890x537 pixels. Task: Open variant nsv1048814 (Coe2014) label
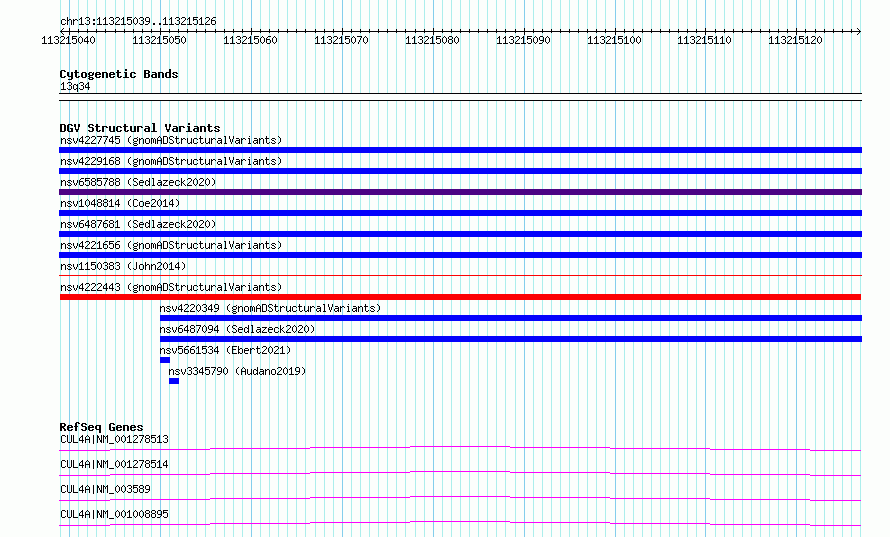120,203
